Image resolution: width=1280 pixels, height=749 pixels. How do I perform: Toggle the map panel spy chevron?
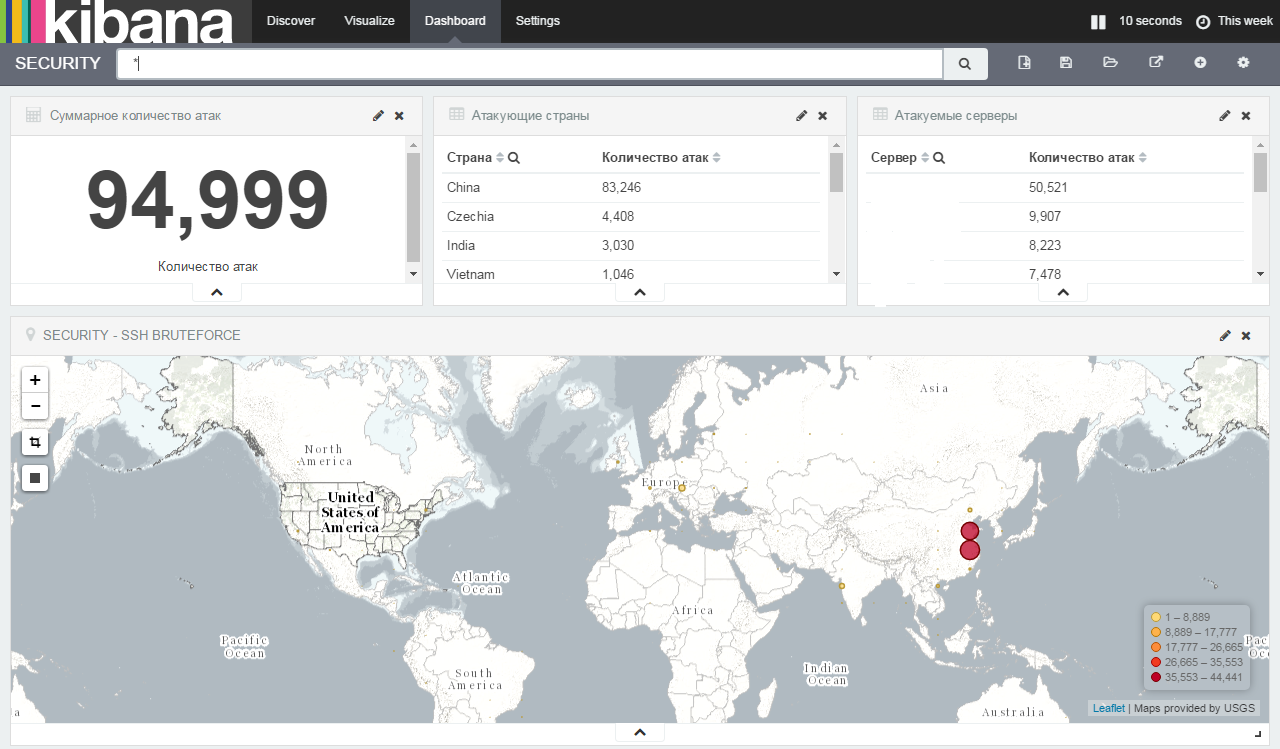click(x=640, y=733)
